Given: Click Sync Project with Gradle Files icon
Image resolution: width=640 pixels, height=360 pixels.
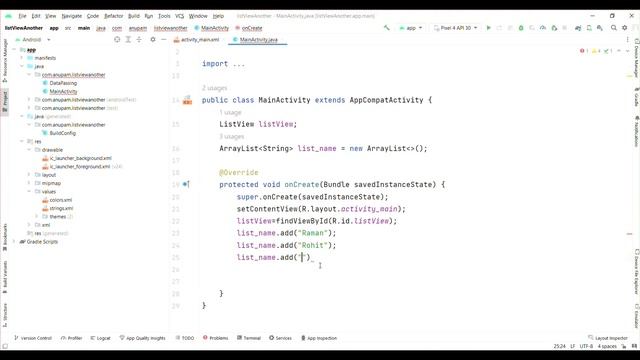Looking at the screenshot, I should [578, 28].
